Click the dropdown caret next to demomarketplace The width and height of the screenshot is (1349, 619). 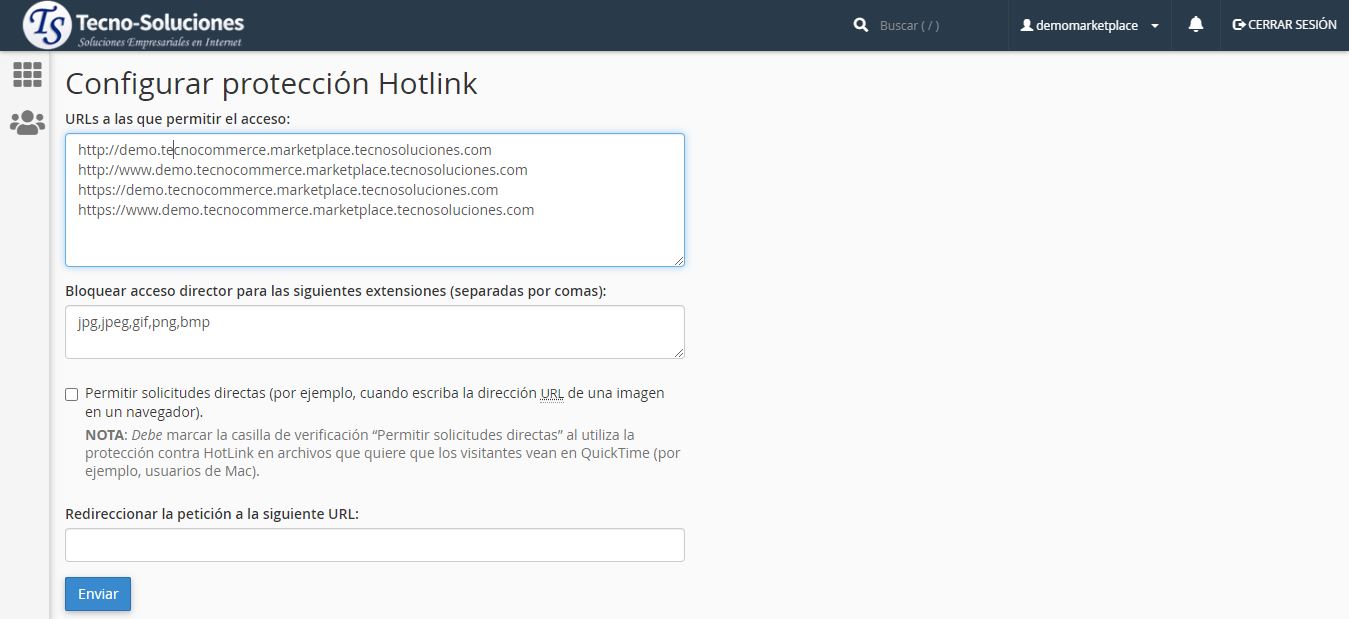[1155, 26]
